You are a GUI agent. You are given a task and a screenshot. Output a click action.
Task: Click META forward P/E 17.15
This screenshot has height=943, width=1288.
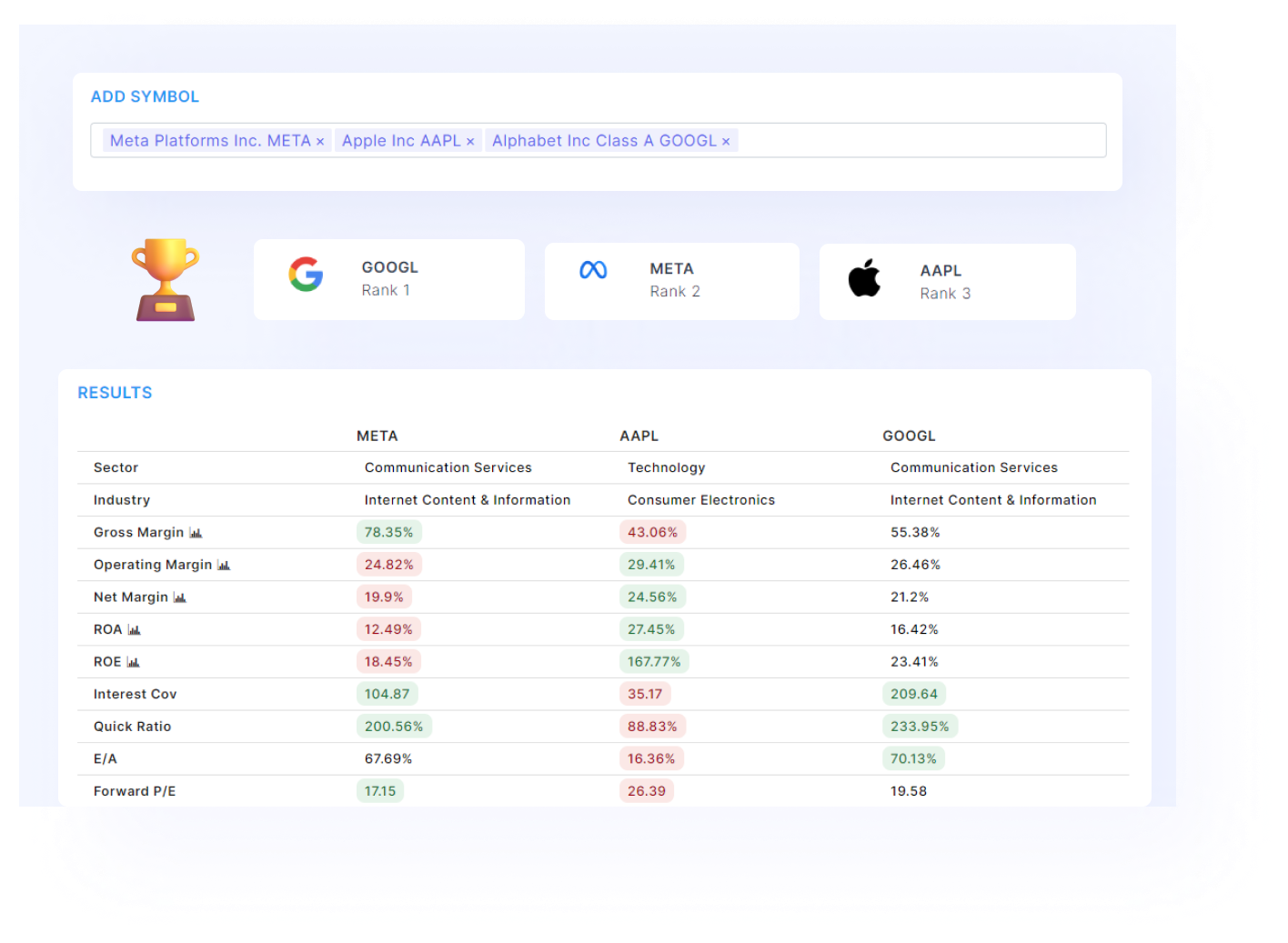[380, 791]
